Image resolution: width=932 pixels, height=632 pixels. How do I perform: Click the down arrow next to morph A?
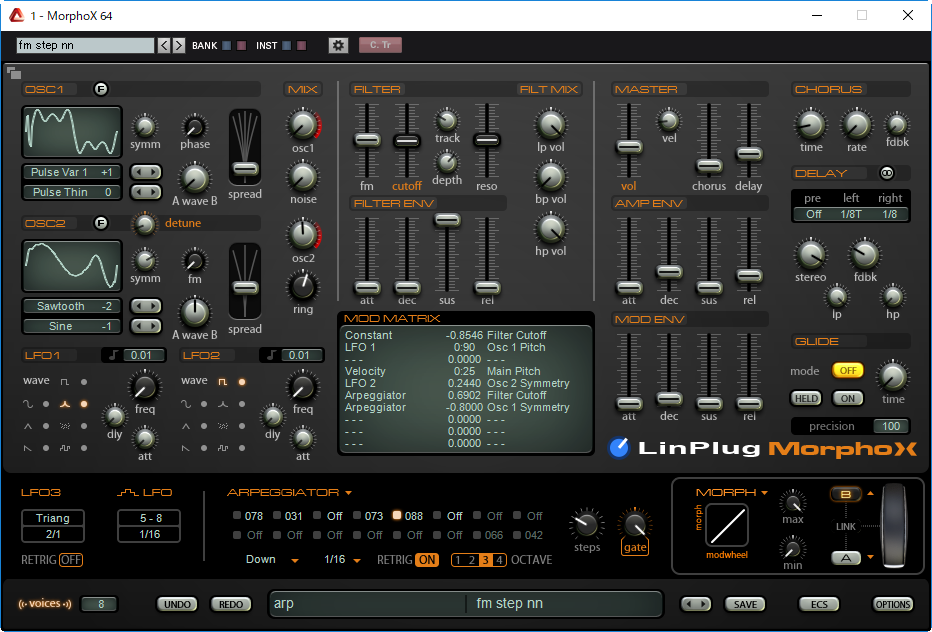coord(871,557)
